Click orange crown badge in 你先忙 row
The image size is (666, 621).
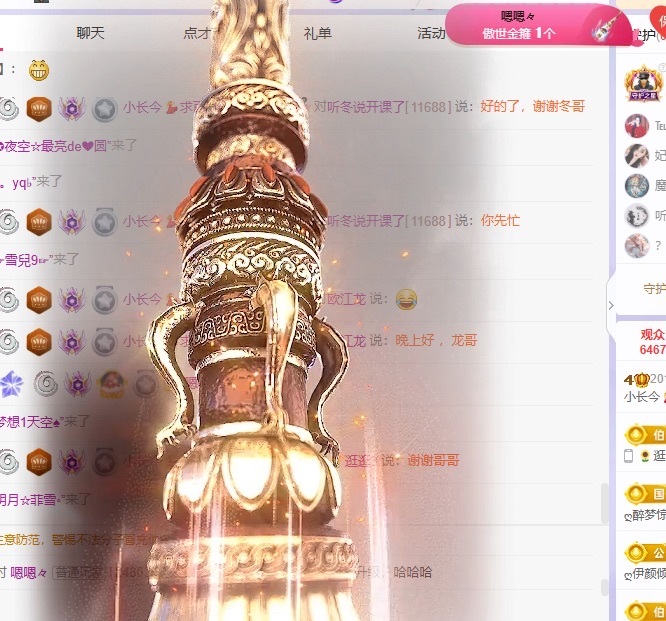click(39, 222)
